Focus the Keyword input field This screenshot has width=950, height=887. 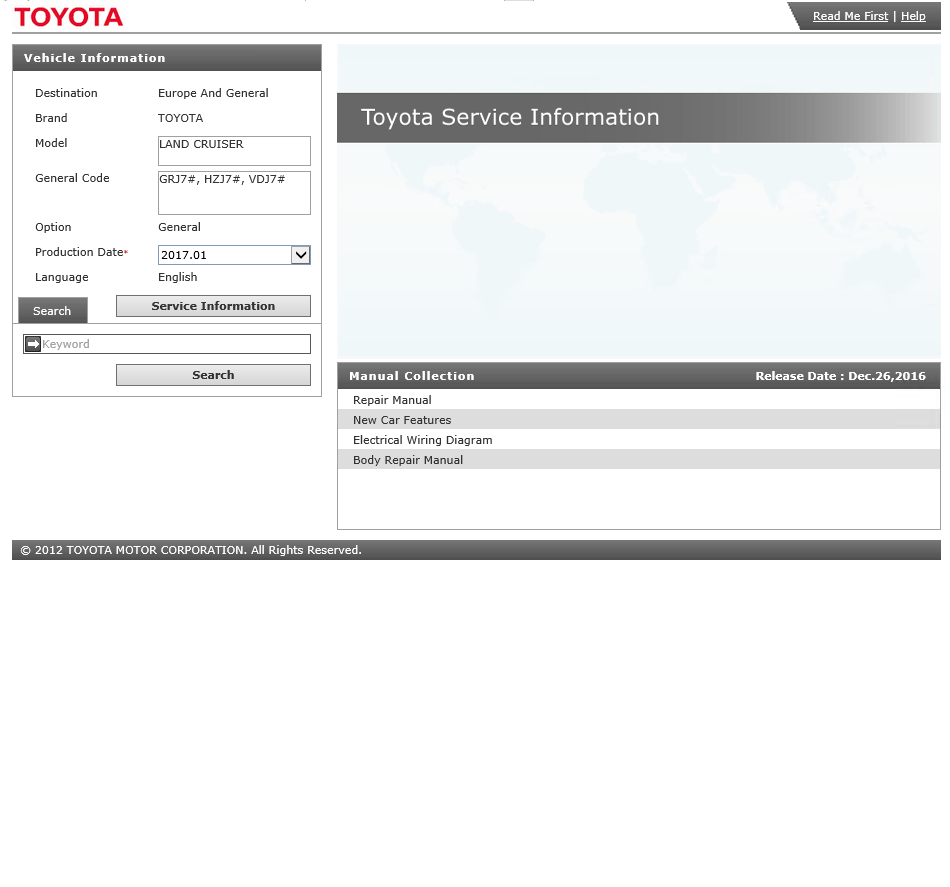coord(167,344)
